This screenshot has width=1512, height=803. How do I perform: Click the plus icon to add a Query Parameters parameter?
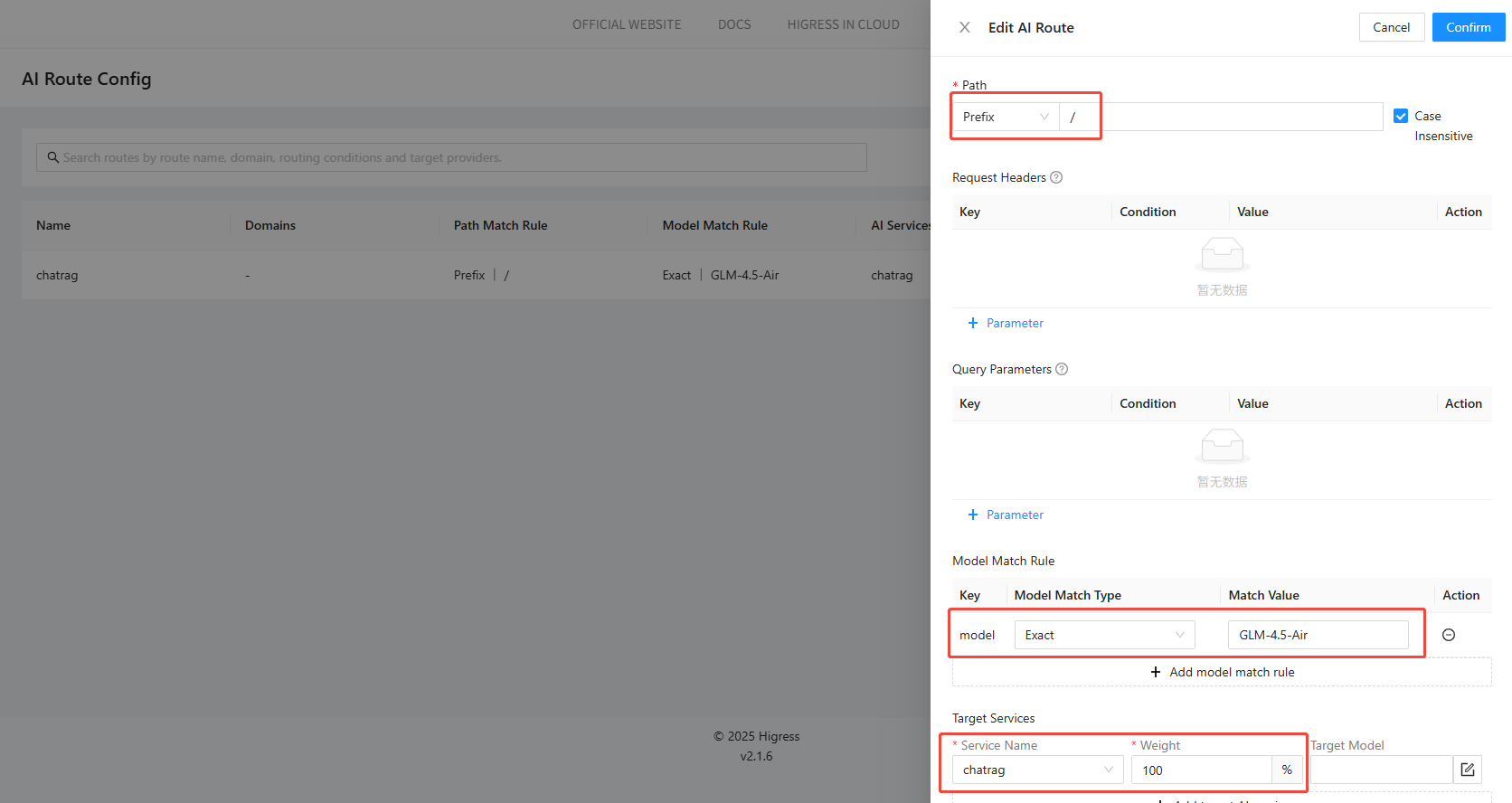pos(973,515)
